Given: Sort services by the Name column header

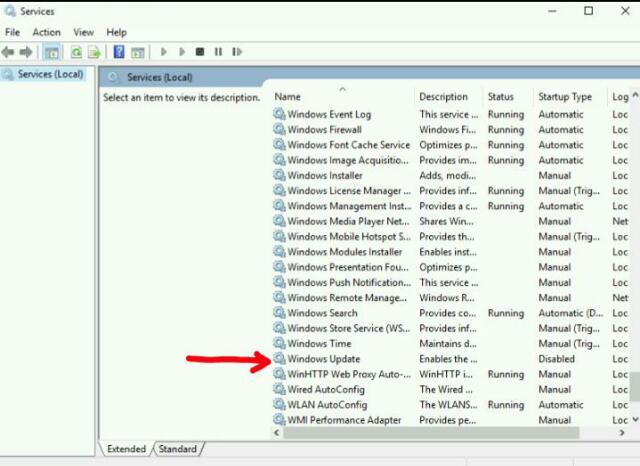Looking at the screenshot, I should 288,97.
